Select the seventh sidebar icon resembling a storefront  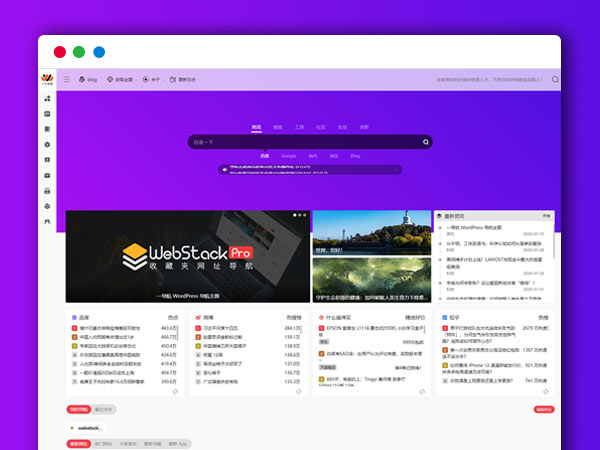pyautogui.click(x=47, y=191)
